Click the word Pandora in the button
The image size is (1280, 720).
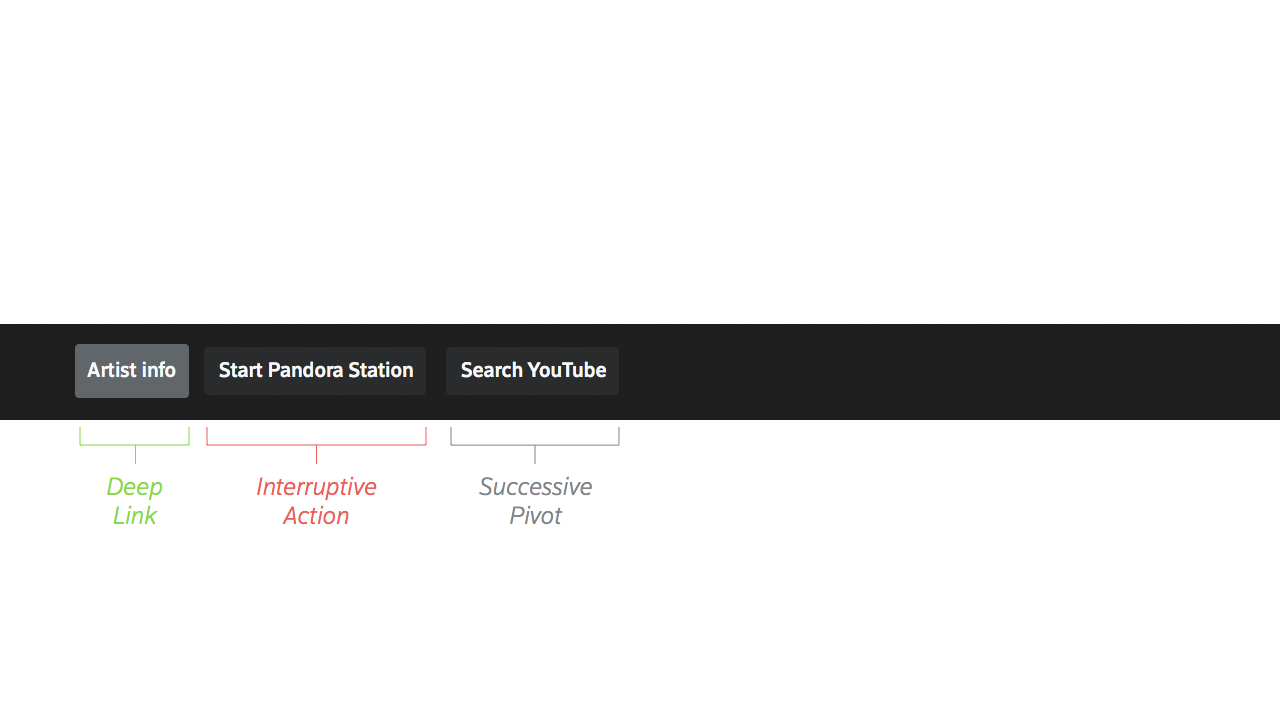tap(305, 371)
